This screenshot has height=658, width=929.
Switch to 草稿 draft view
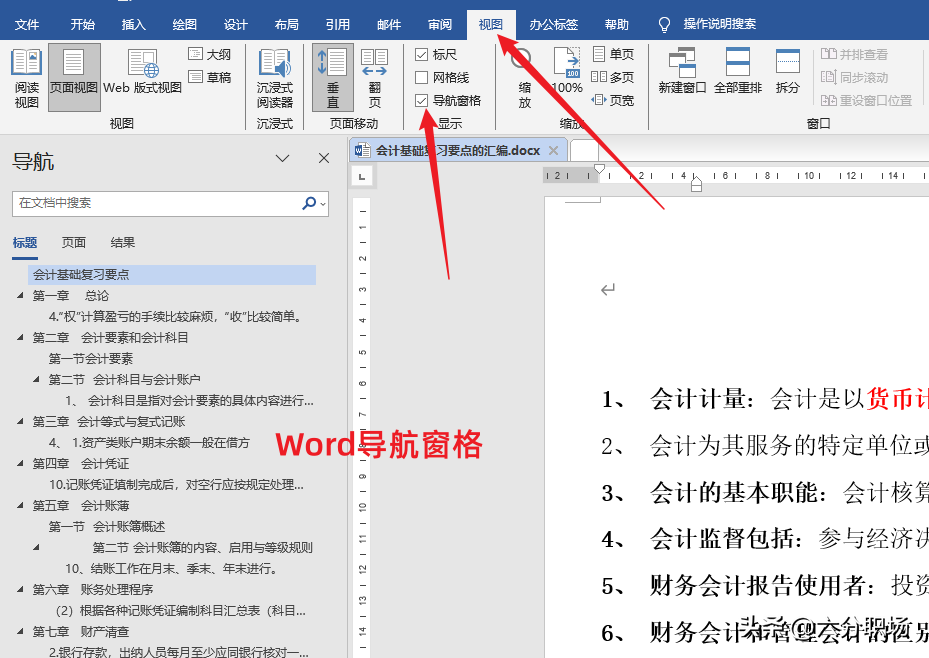click(x=210, y=77)
